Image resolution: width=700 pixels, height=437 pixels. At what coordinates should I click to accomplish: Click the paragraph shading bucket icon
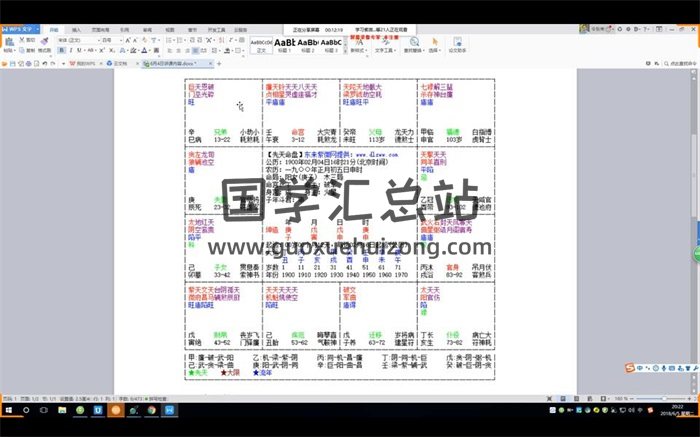point(227,50)
